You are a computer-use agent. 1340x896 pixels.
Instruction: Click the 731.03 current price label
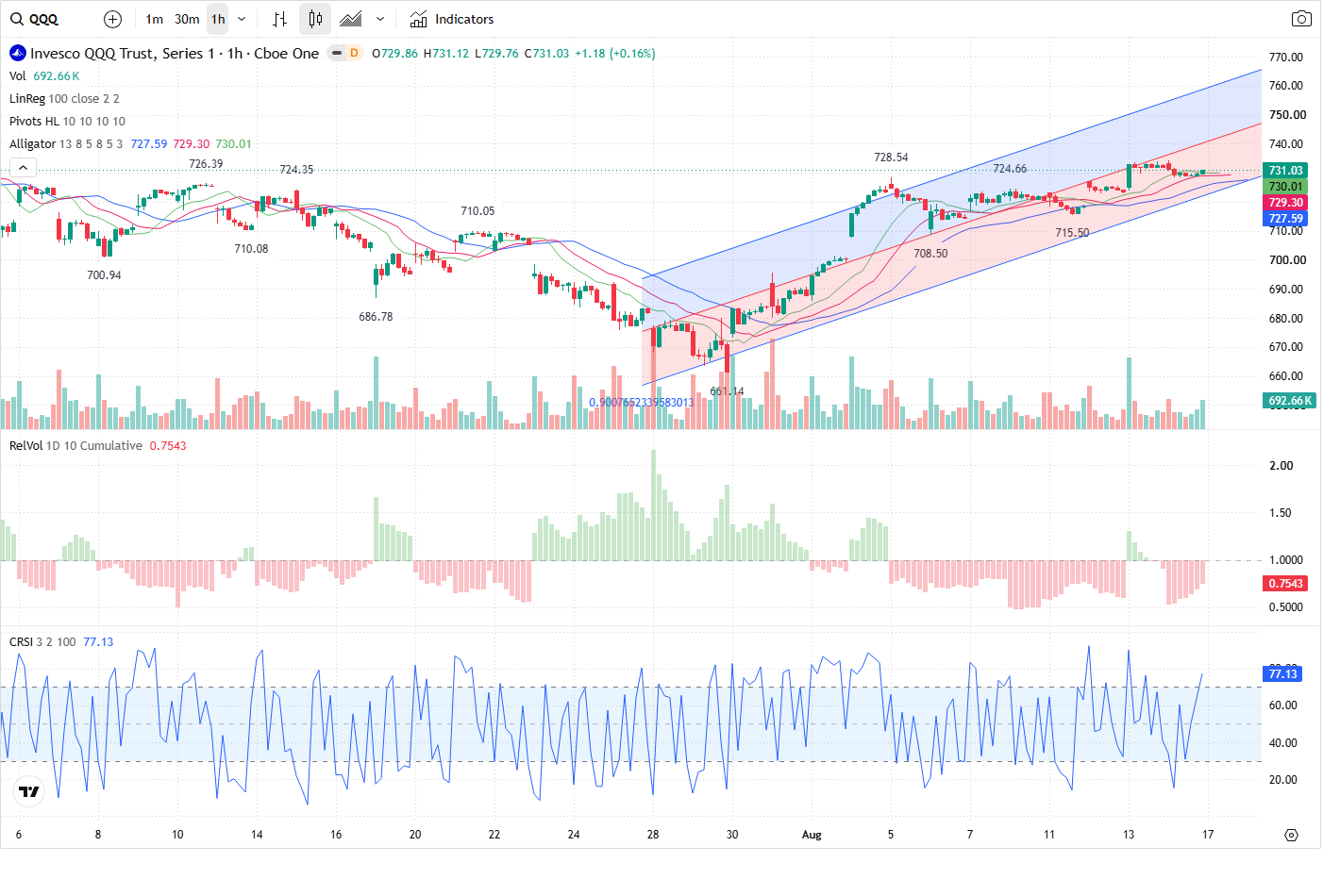1285,171
